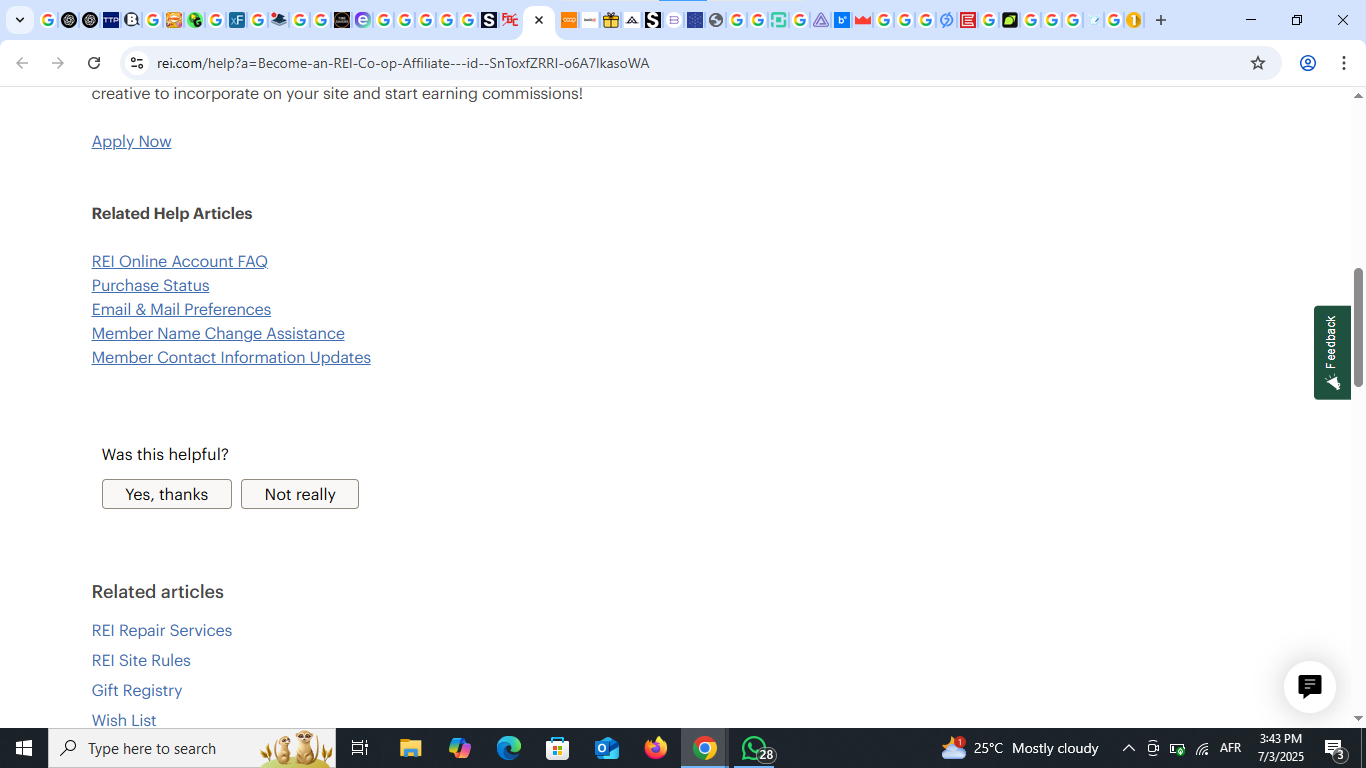Open the live chat bubble icon
Screen dimensions: 1366x768
click(x=1310, y=686)
